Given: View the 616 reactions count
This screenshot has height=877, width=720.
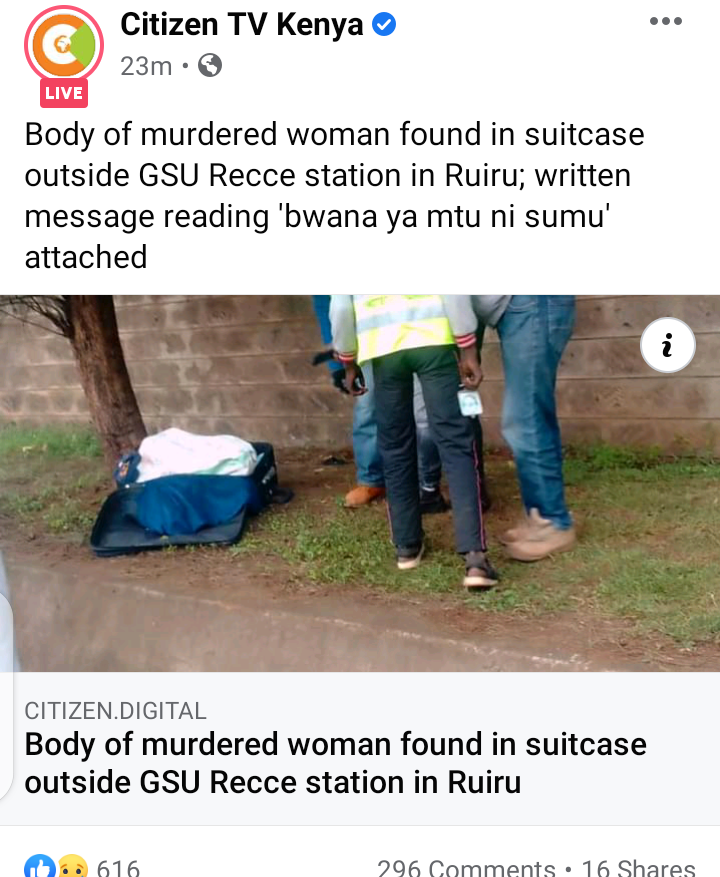Looking at the screenshot, I should pos(118,867).
